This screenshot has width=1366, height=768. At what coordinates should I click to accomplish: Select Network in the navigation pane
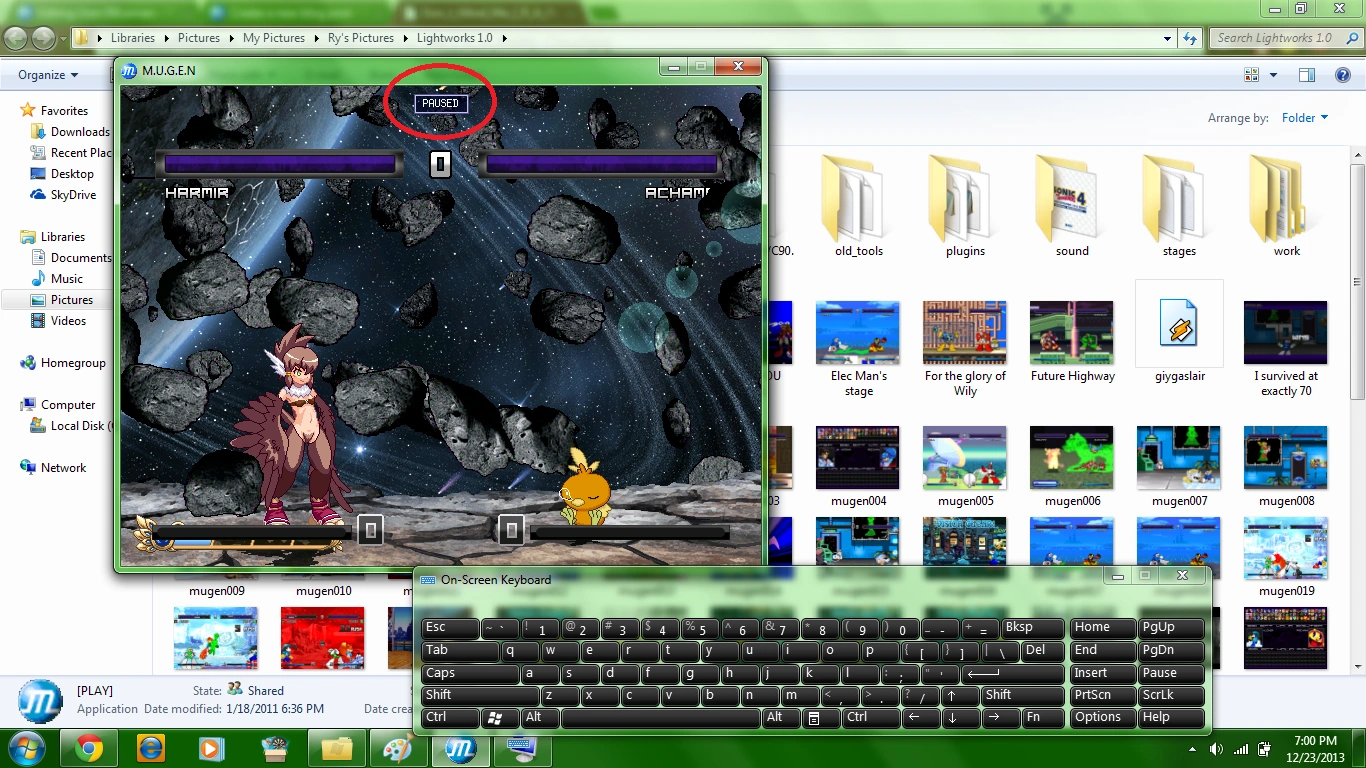tap(53, 468)
